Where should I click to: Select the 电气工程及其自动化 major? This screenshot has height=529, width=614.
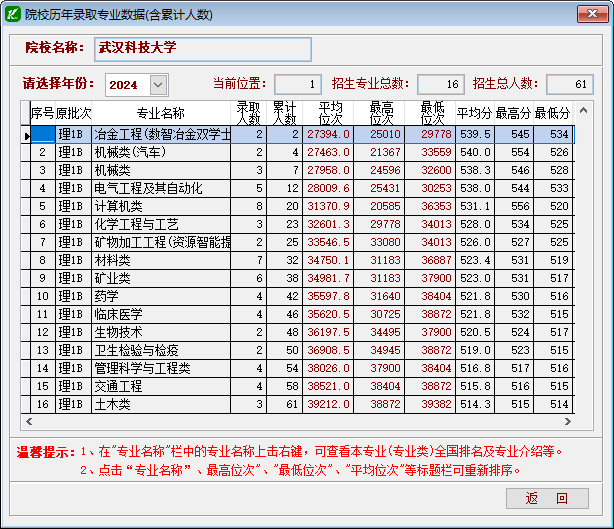[161, 188]
